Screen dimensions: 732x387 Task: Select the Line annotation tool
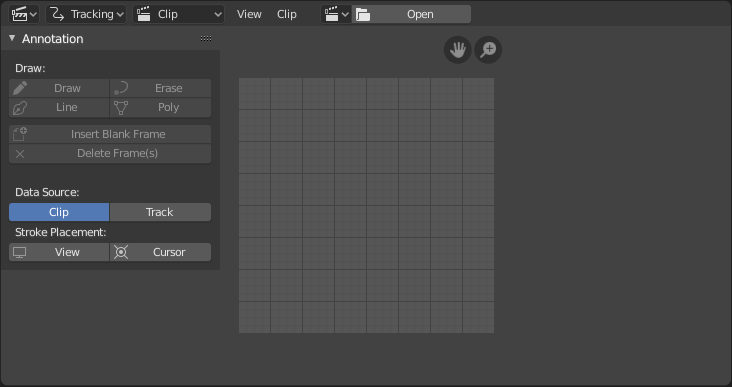(x=59, y=107)
